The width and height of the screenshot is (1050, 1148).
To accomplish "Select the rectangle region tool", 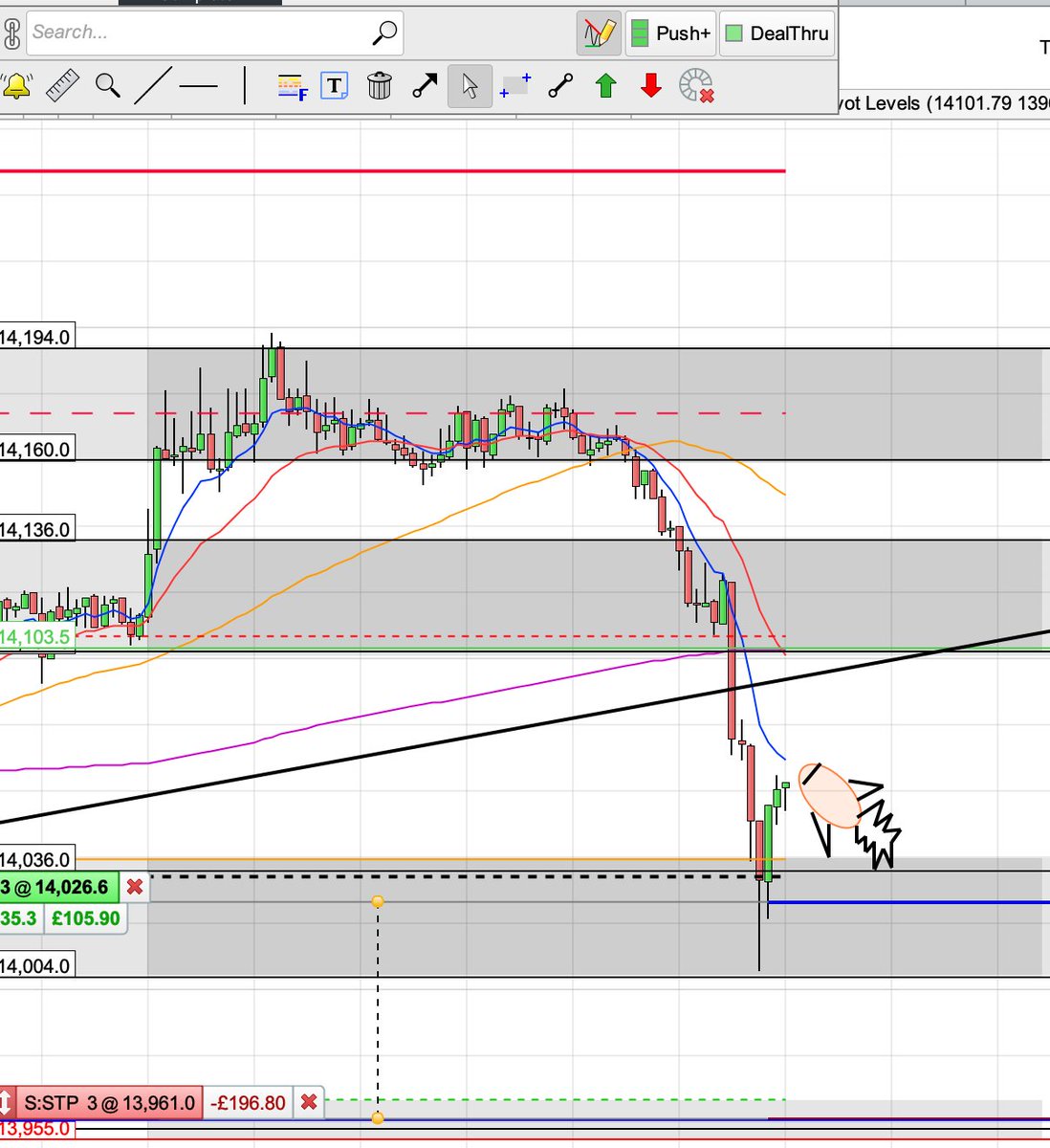I will [514, 86].
